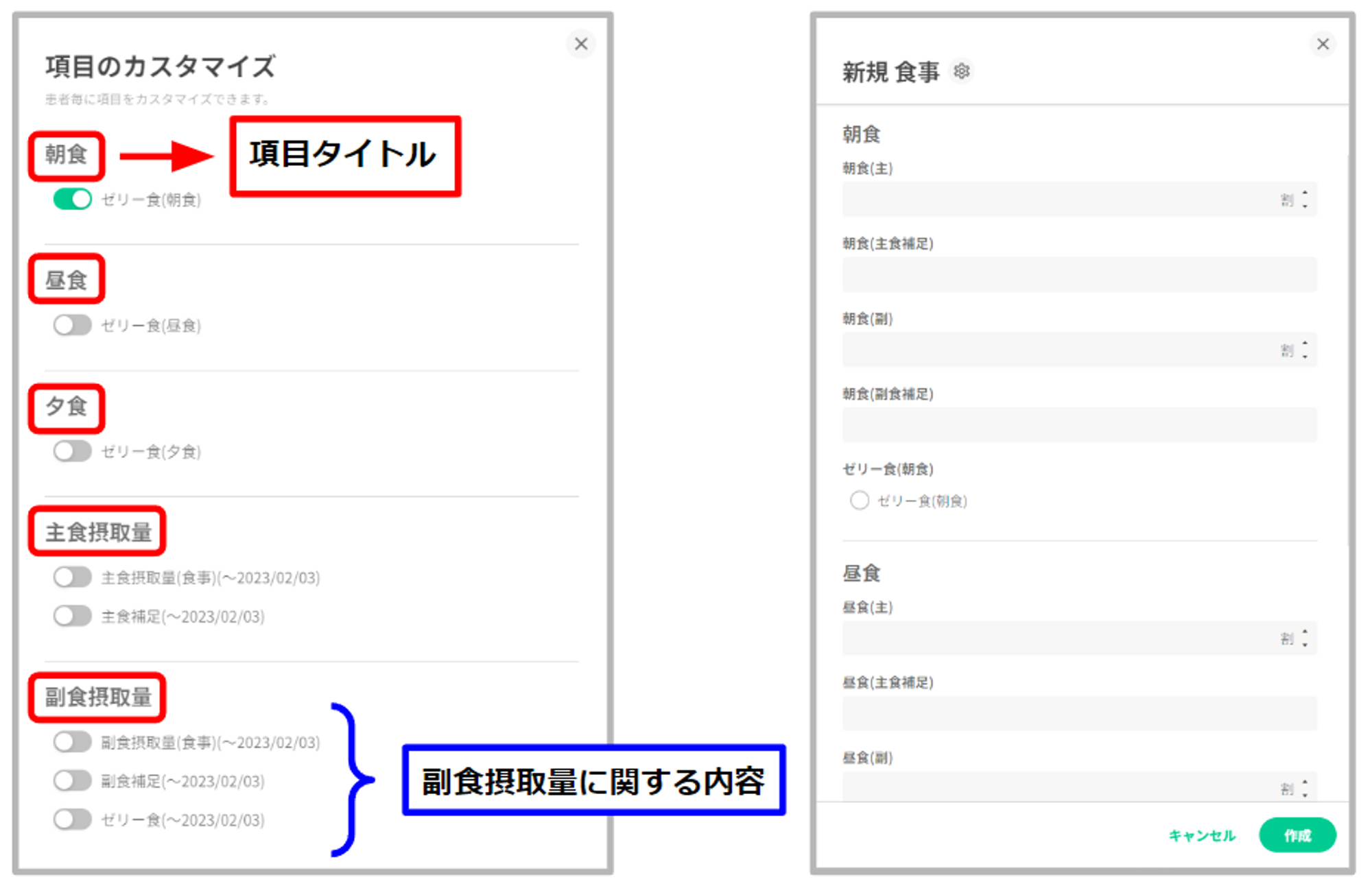Click the 朝食(主) stepper arrows
The height and width of the screenshot is (888, 1372).
click(x=1304, y=200)
